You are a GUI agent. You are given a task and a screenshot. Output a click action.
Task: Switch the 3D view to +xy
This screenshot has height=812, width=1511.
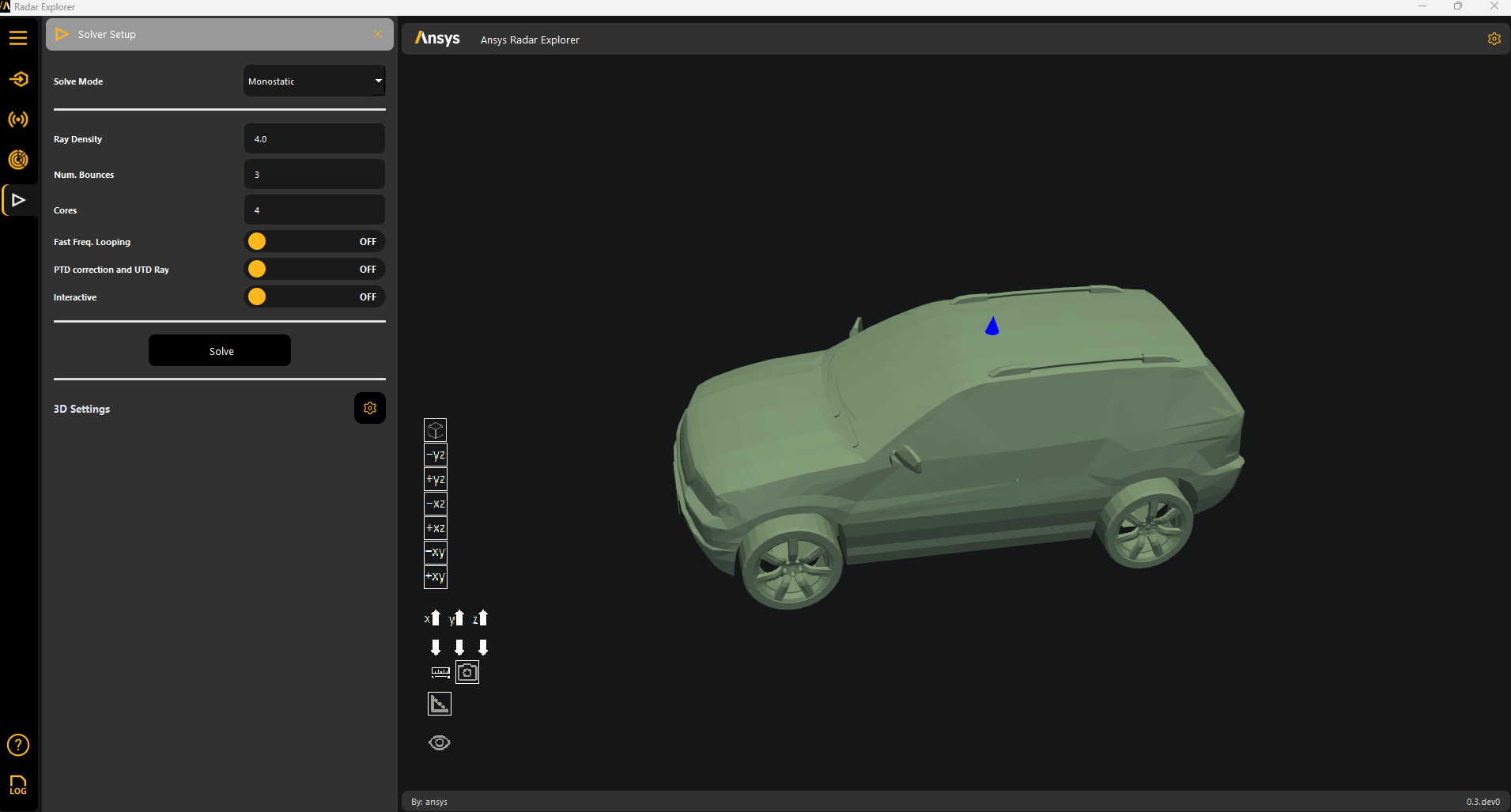[x=436, y=577]
